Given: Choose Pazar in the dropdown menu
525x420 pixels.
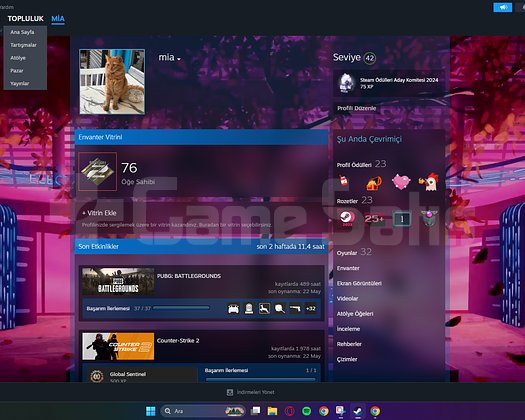Looking at the screenshot, I should (x=17, y=71).
